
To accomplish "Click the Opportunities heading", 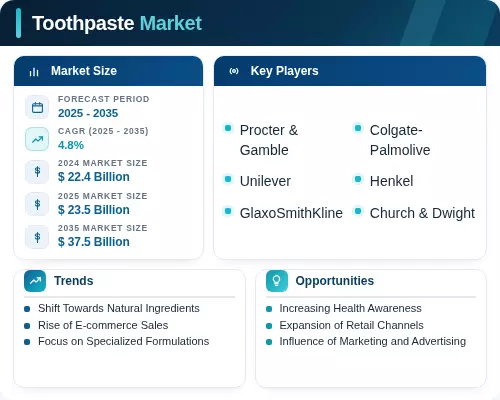I will click(335, 281).
